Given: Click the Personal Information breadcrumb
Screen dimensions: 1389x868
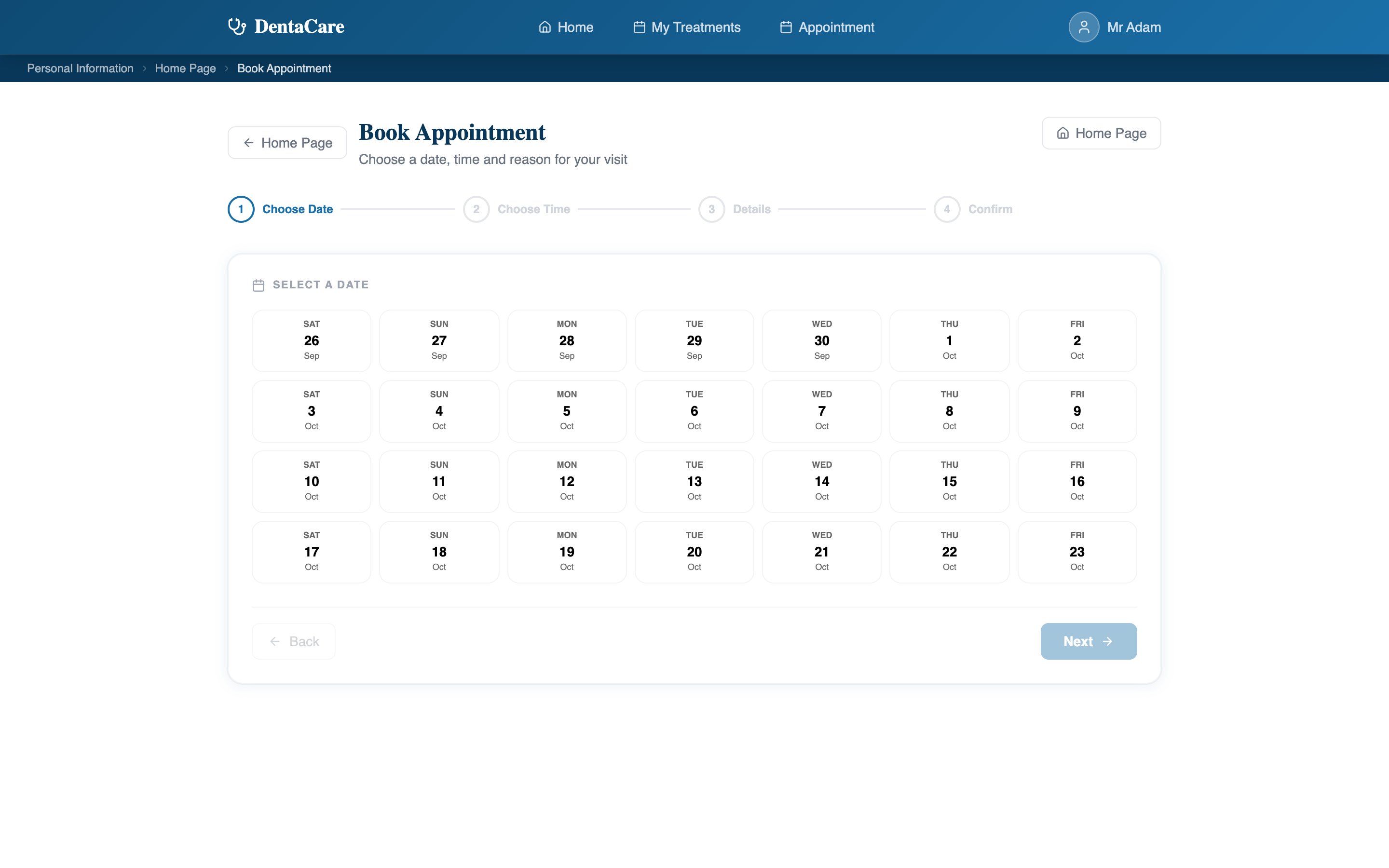Looking at the screenshot, I should [x=81, y=68].
